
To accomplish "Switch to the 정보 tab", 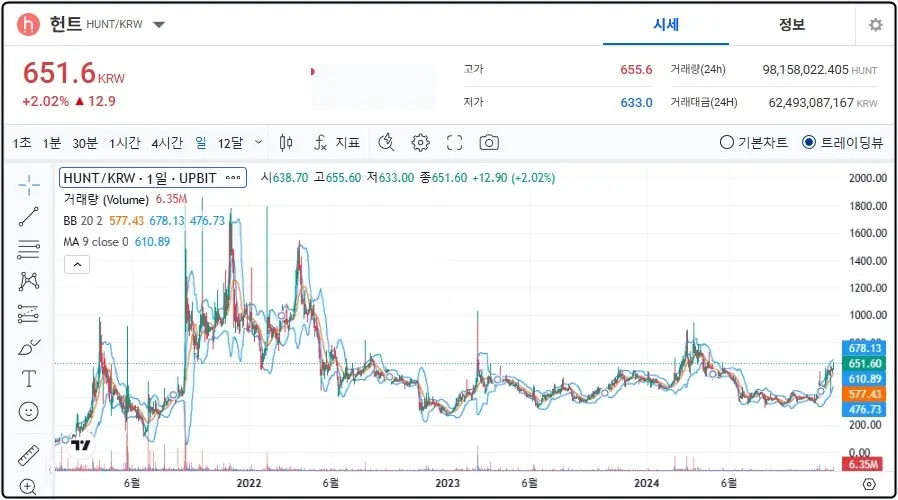I will (792, 25).
